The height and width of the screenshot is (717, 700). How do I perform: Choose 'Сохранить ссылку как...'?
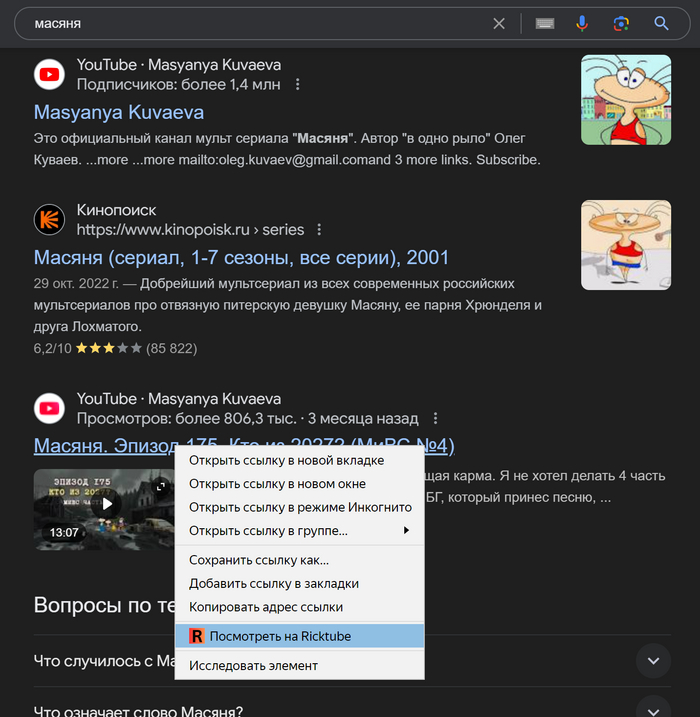click(299, 560)
